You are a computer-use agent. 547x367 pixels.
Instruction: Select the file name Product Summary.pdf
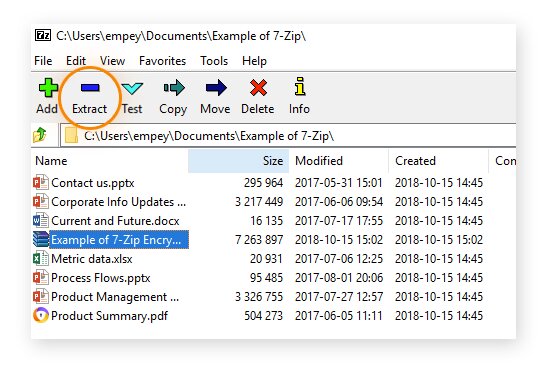click(109, 316)
